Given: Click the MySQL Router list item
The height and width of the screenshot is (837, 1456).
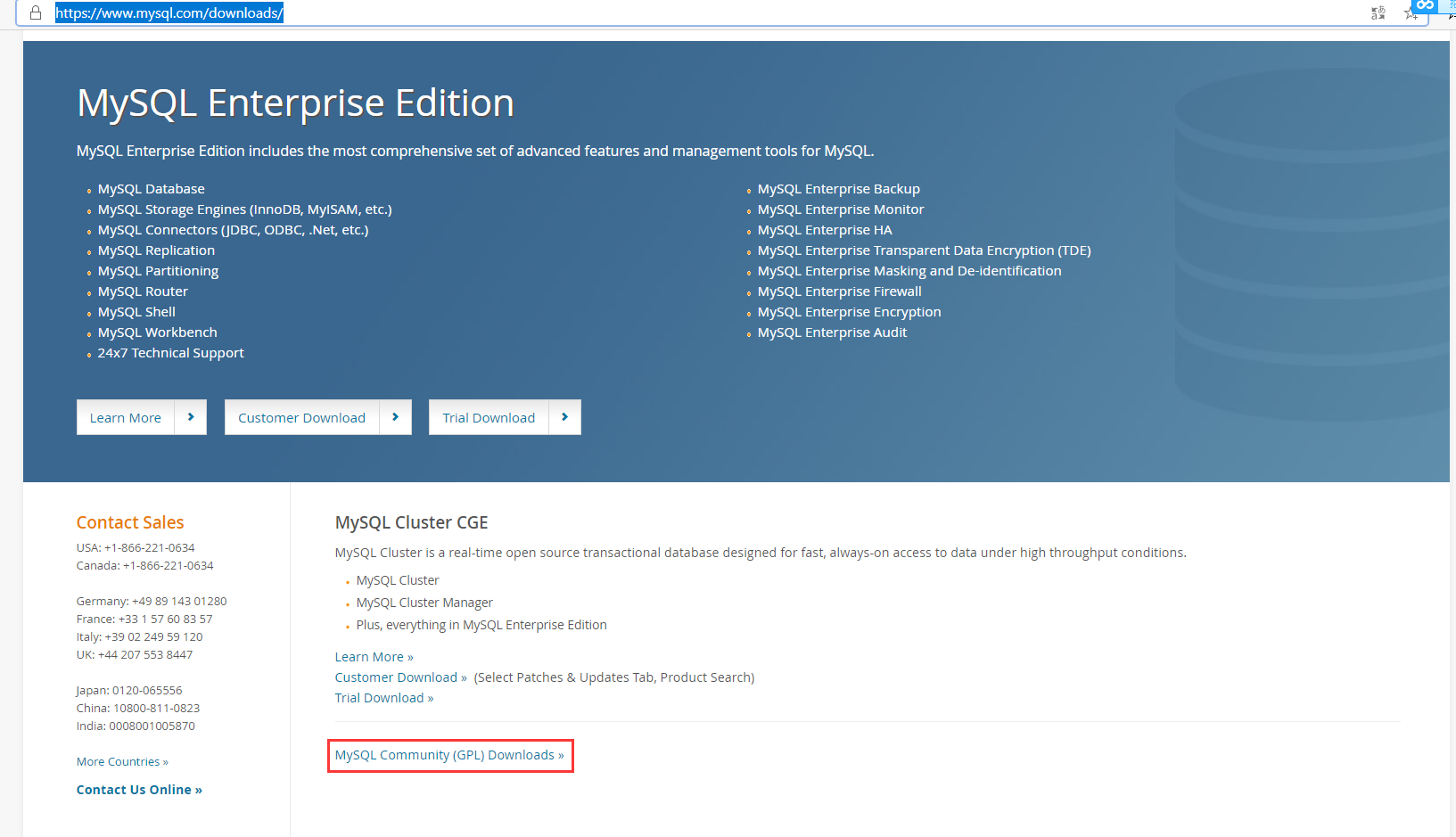Looking at the screenshot, I should point(143,291).
